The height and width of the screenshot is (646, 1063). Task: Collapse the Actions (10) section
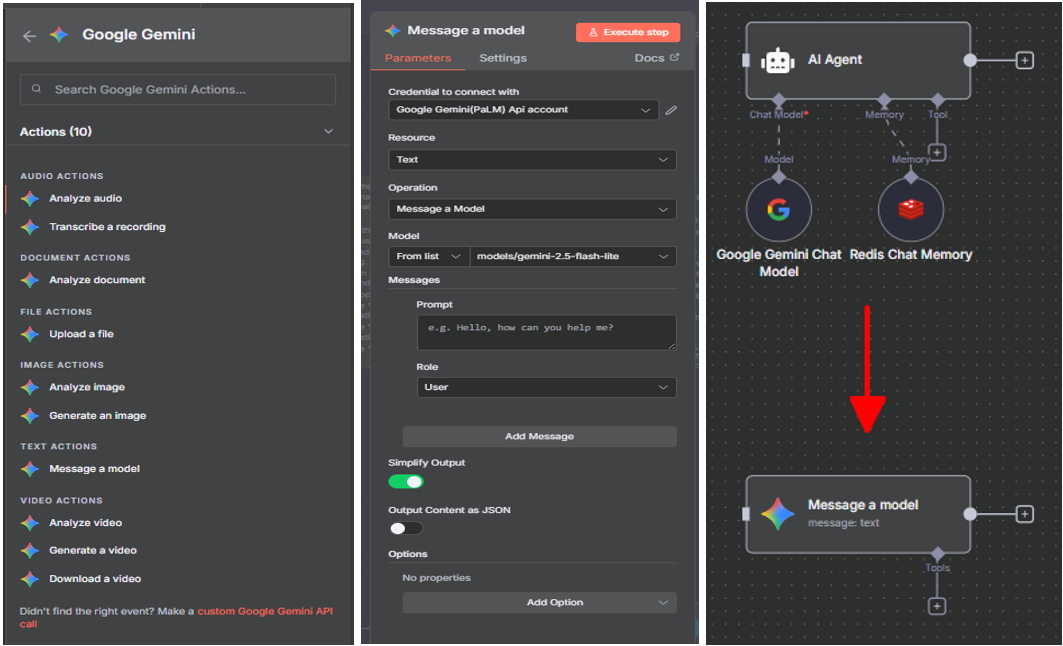click(329, 132)
